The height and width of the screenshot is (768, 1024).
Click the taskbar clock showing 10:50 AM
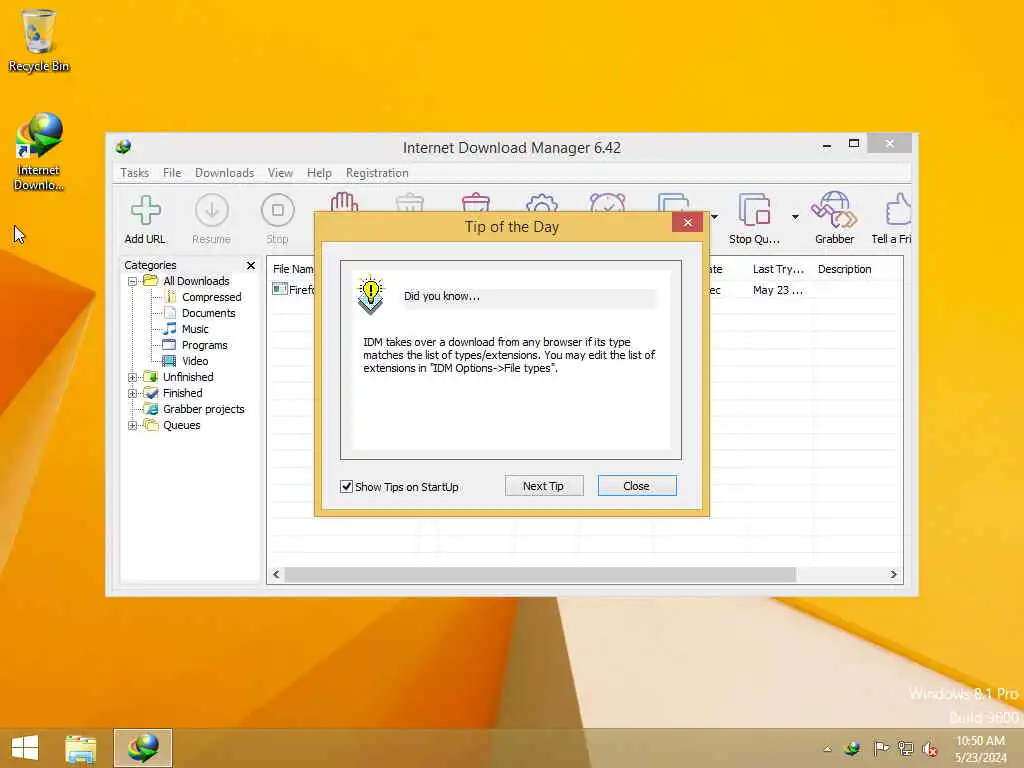point(980,749)
